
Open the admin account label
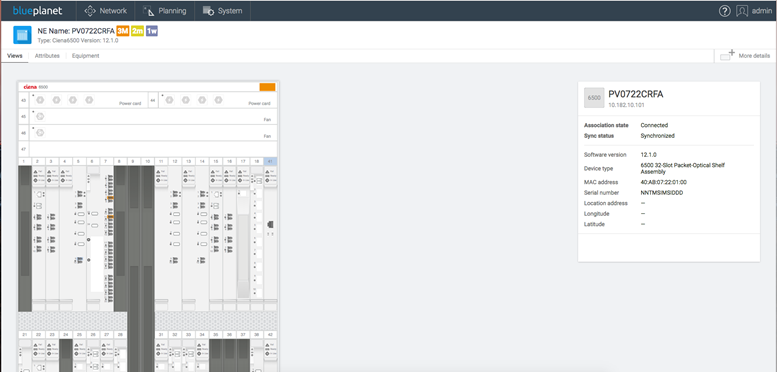[762, 11]
